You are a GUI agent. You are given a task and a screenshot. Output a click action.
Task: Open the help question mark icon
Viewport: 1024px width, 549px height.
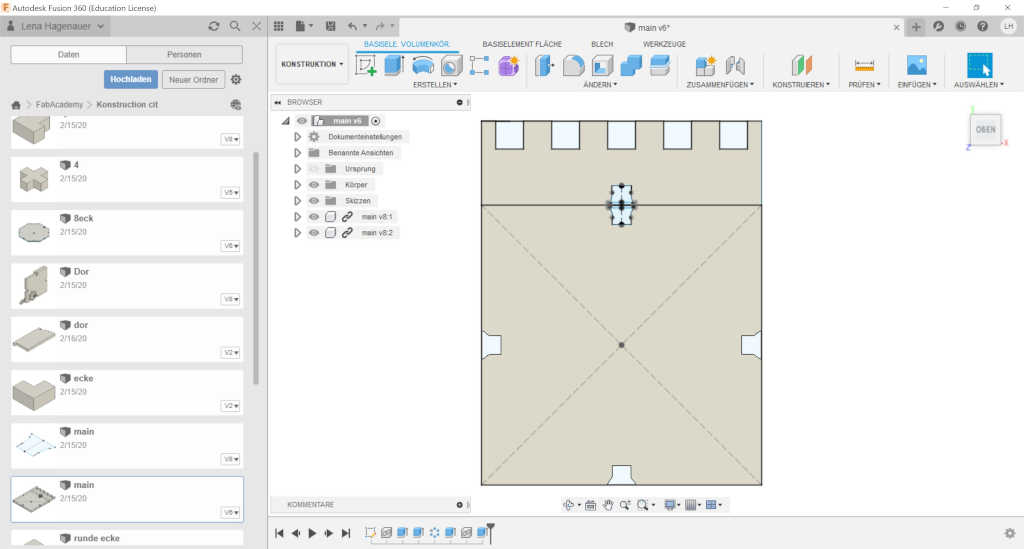(x=982, y=26)
